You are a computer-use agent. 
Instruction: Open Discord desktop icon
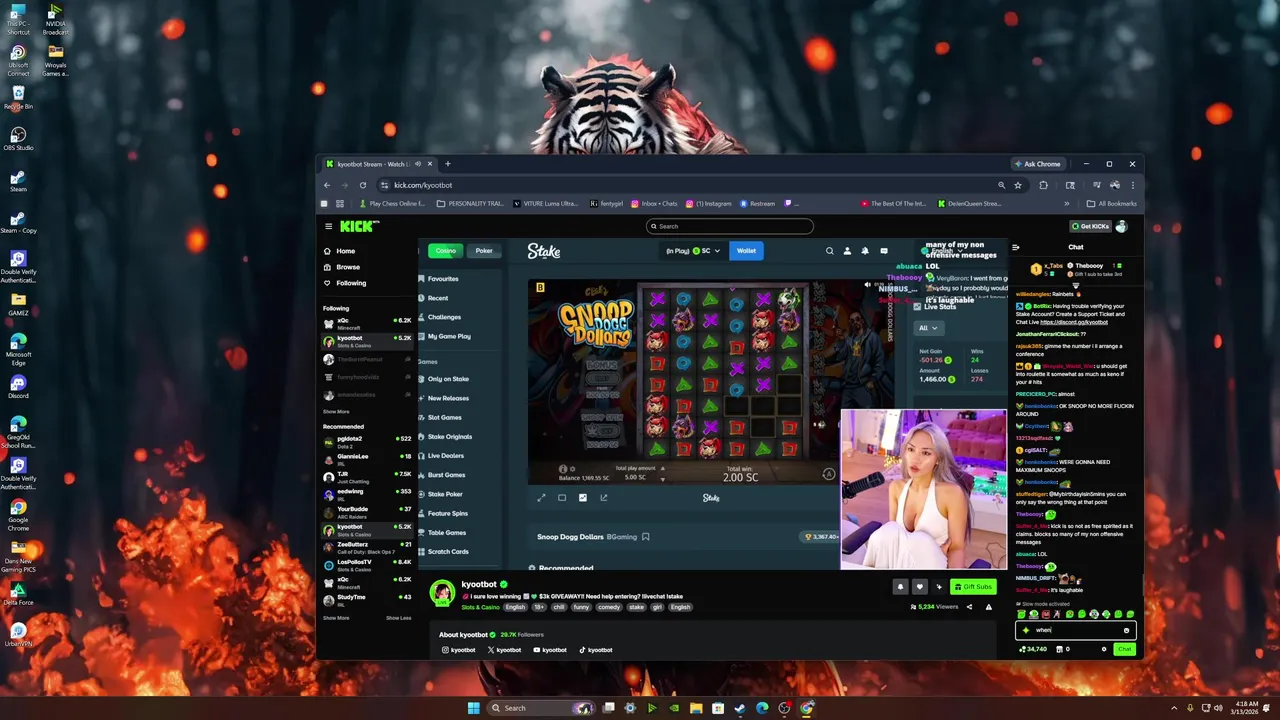[x=18, y=387]
